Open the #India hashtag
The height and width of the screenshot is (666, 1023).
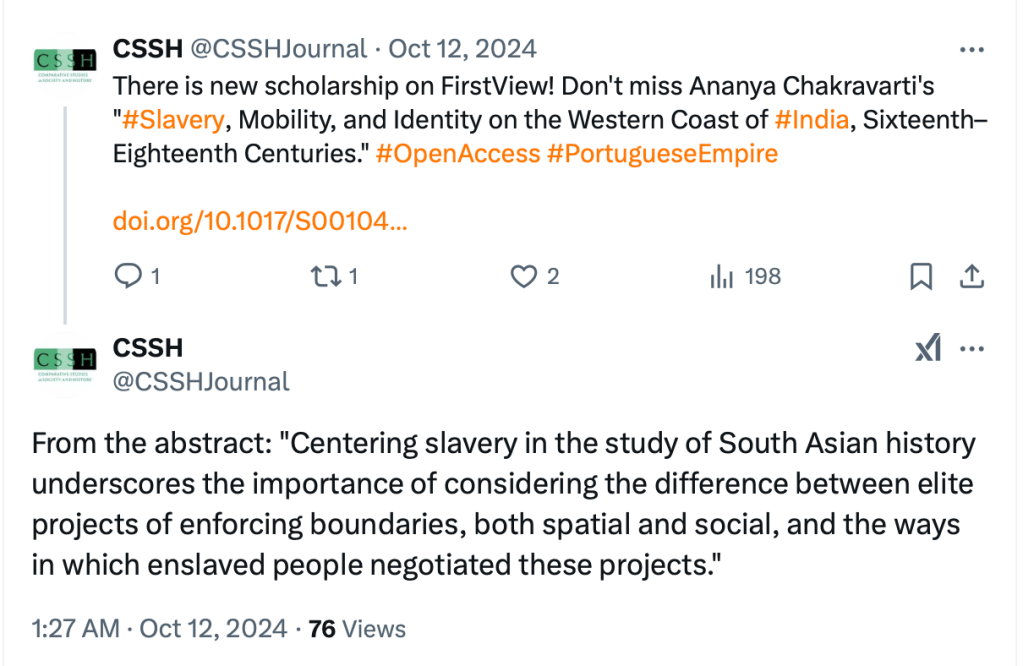click(811, 120)
